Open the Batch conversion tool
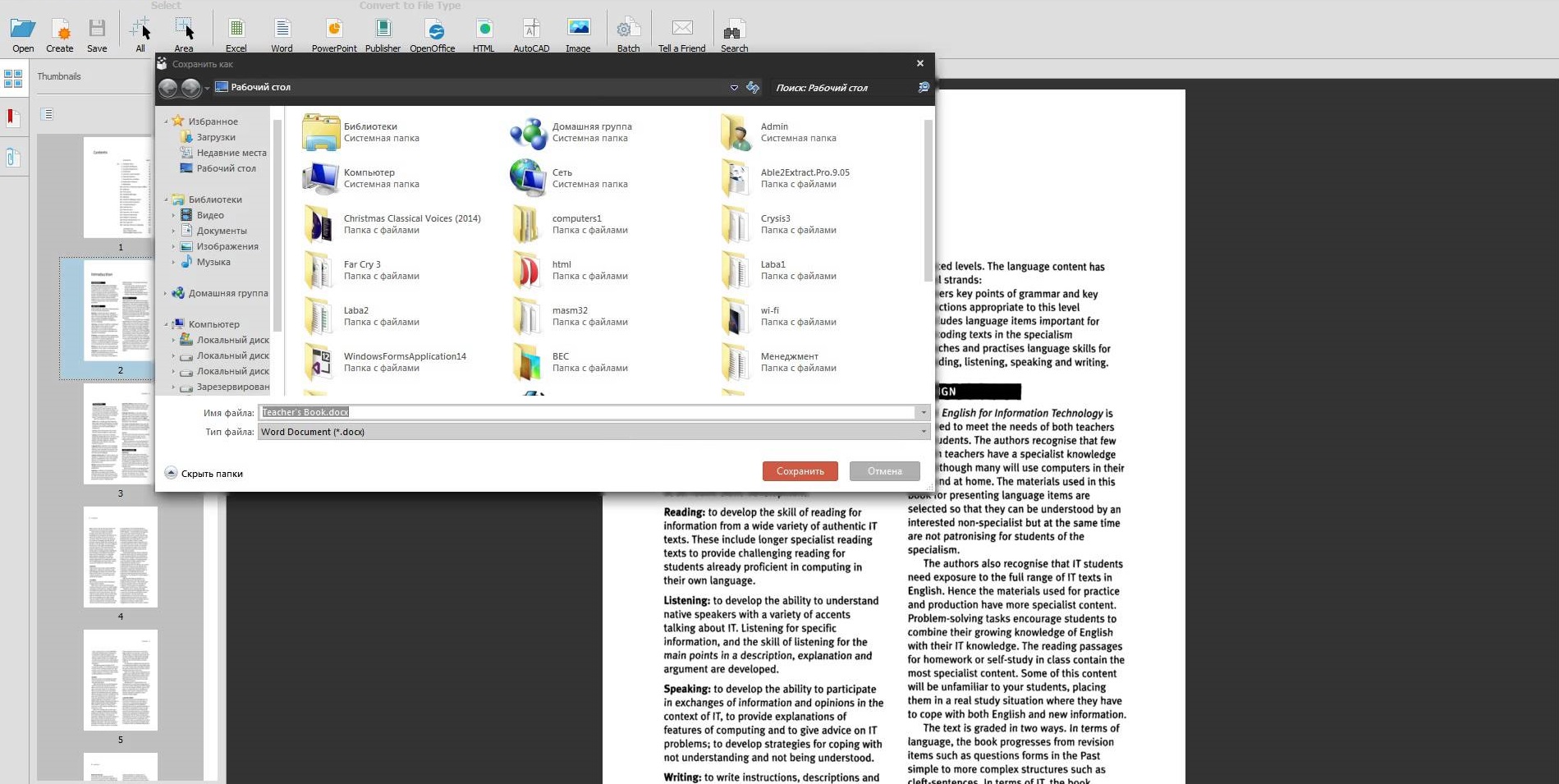 click(628, 34)
